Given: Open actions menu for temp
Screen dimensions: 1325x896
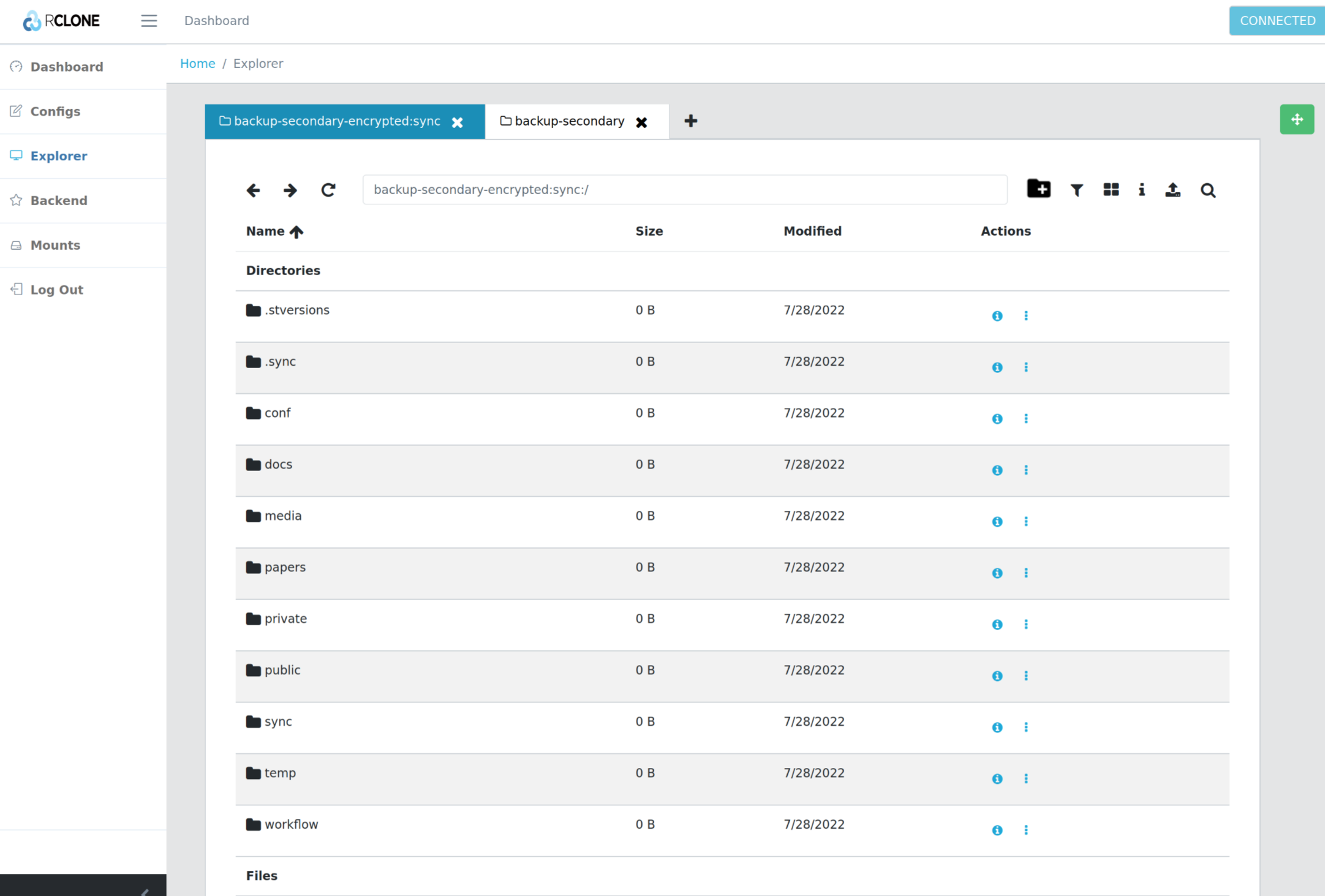Looking at the screenshot, I should point(1026,779).
